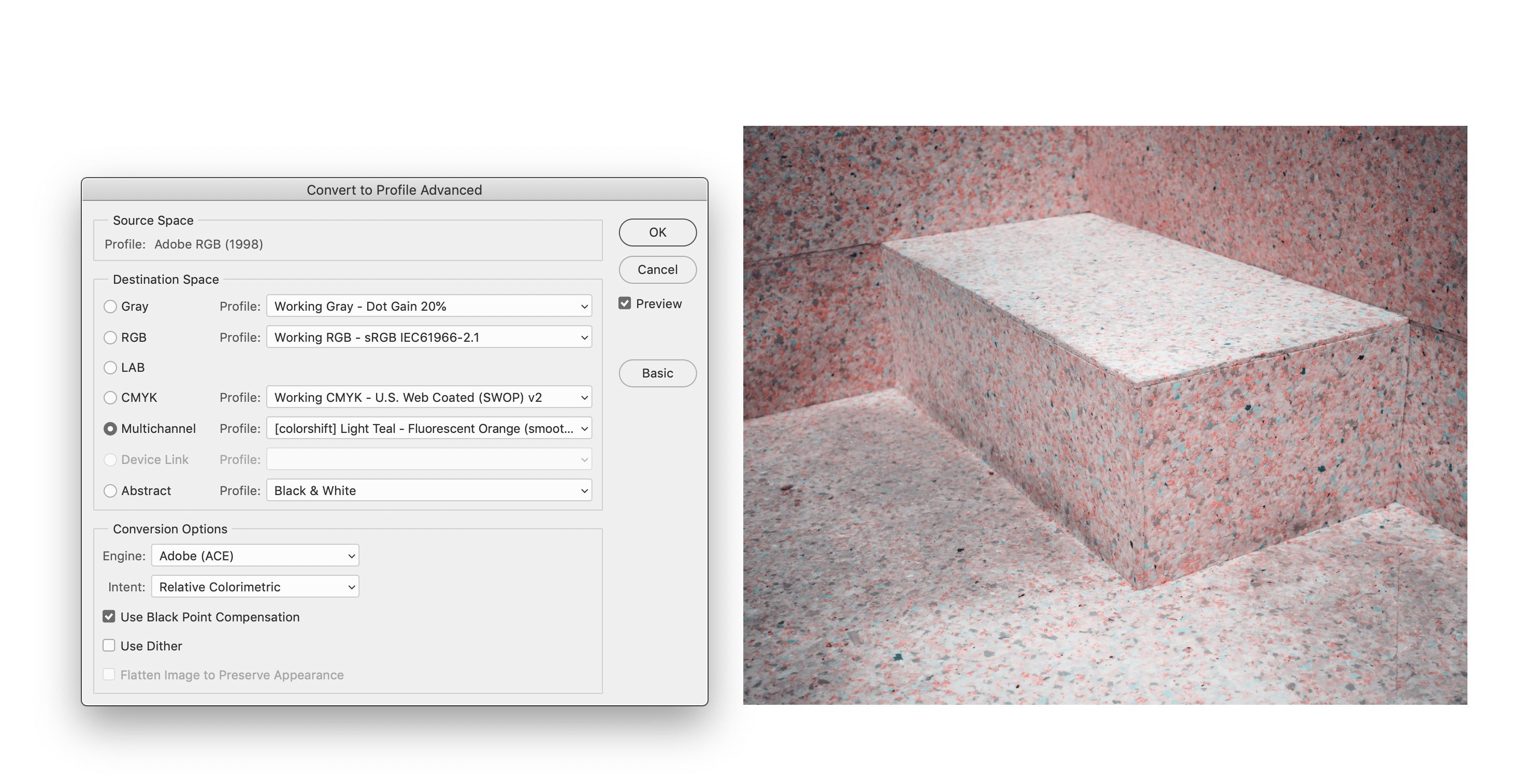Choose LAB as destination space
Image resolution: width=1527 pixels, height=784 pixels.
coord(110,368)
